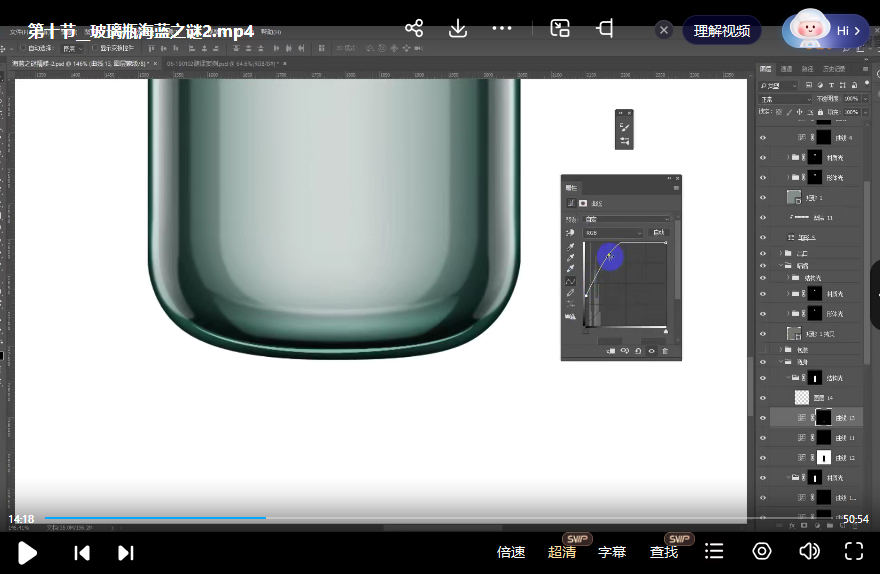Enter fullscreen mode
Screen dimensions: 880x574
coord(854,551)
